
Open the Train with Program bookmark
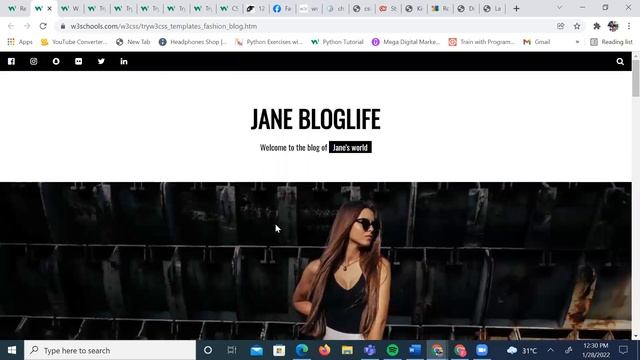(x=481, y=42)
